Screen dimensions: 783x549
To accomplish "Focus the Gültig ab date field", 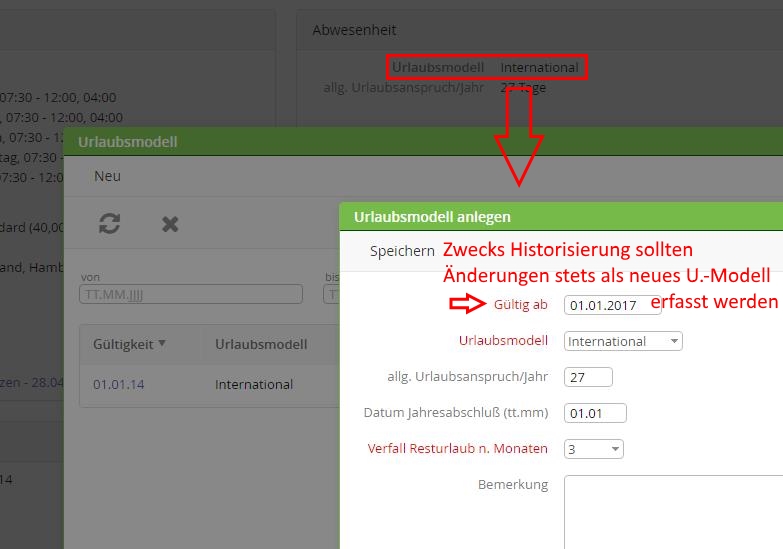I will click(x=613, y=305).
